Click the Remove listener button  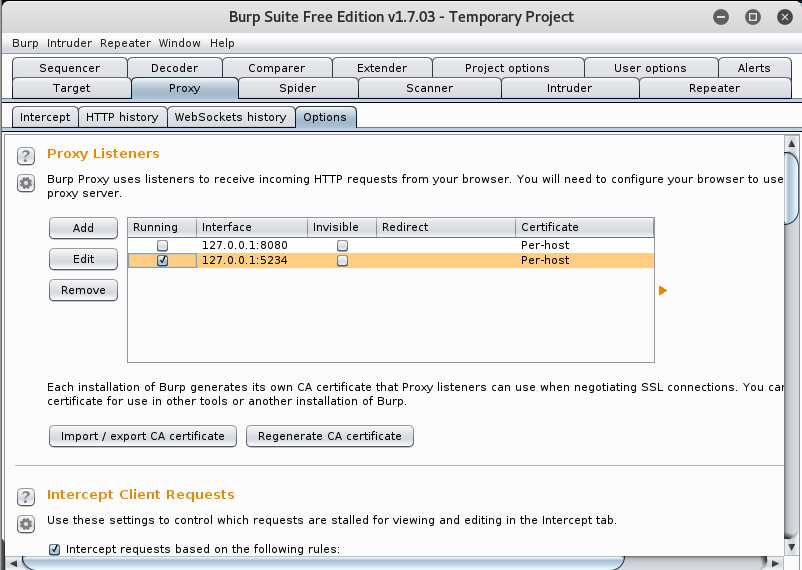[x=83, y=290]
